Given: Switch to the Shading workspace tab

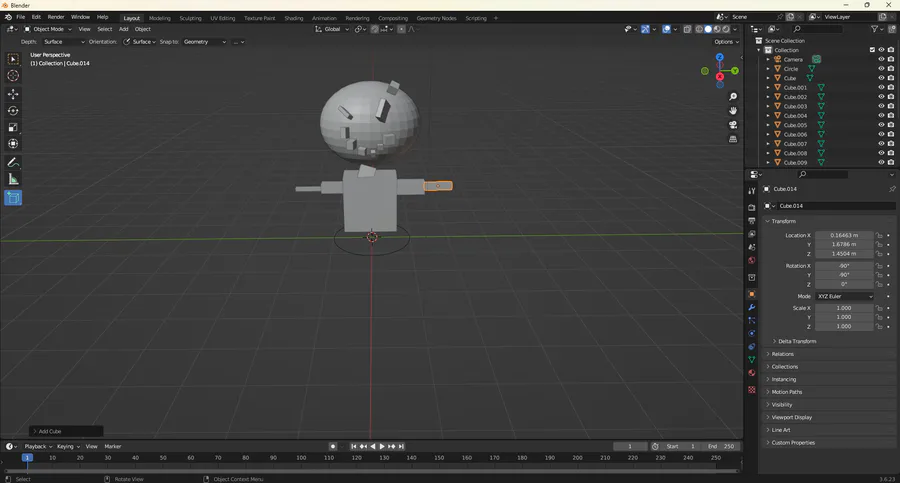Looking at the screenshot, I should (293, 18).
